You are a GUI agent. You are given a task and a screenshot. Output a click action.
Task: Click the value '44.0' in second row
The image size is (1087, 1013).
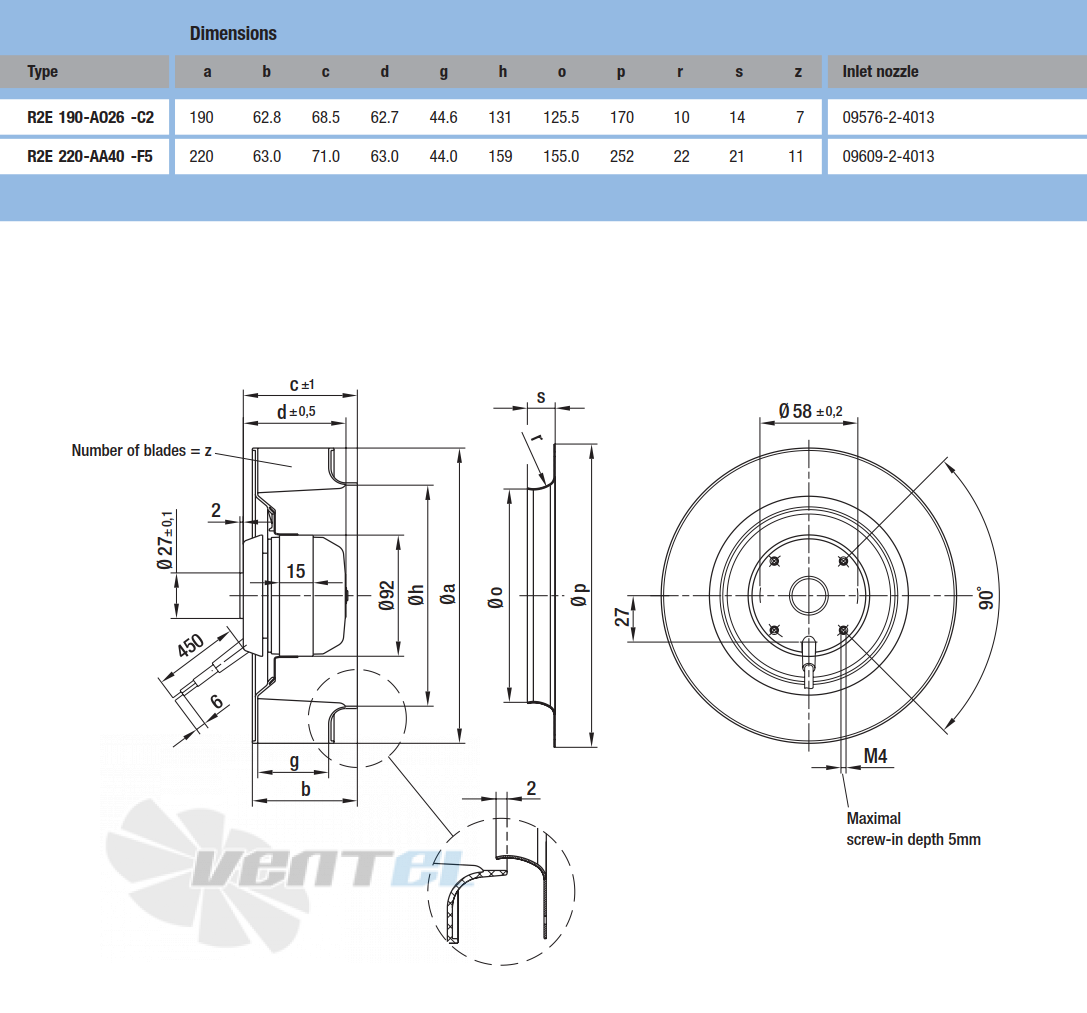[x=444, y=156]
